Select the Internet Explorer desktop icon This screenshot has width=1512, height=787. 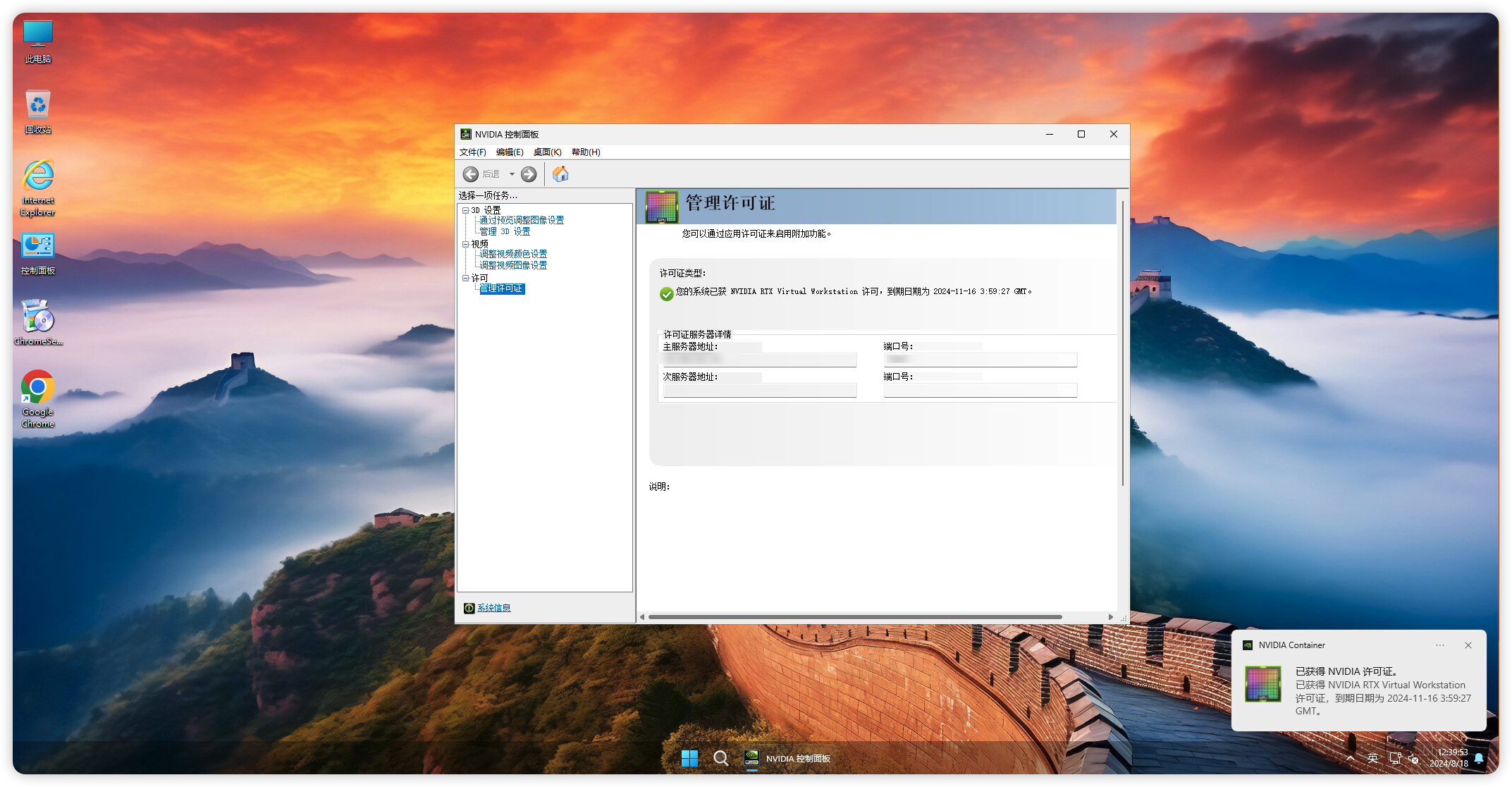pyautogui.click(x=38, y=188)
